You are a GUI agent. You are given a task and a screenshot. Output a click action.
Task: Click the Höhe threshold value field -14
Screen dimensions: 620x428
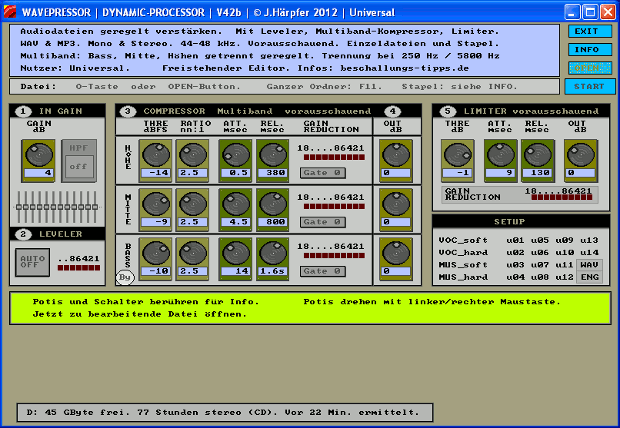pyautogui.click(x=156, y=173)
